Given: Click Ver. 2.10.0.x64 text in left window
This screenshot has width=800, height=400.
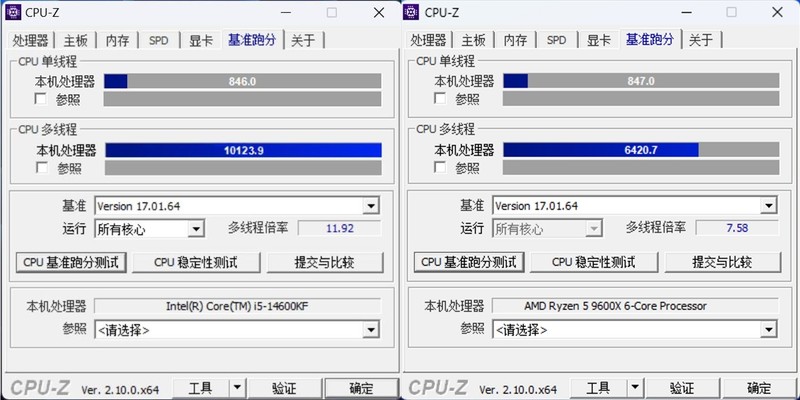Looking at the screenshot, I should tap(120, 390).
